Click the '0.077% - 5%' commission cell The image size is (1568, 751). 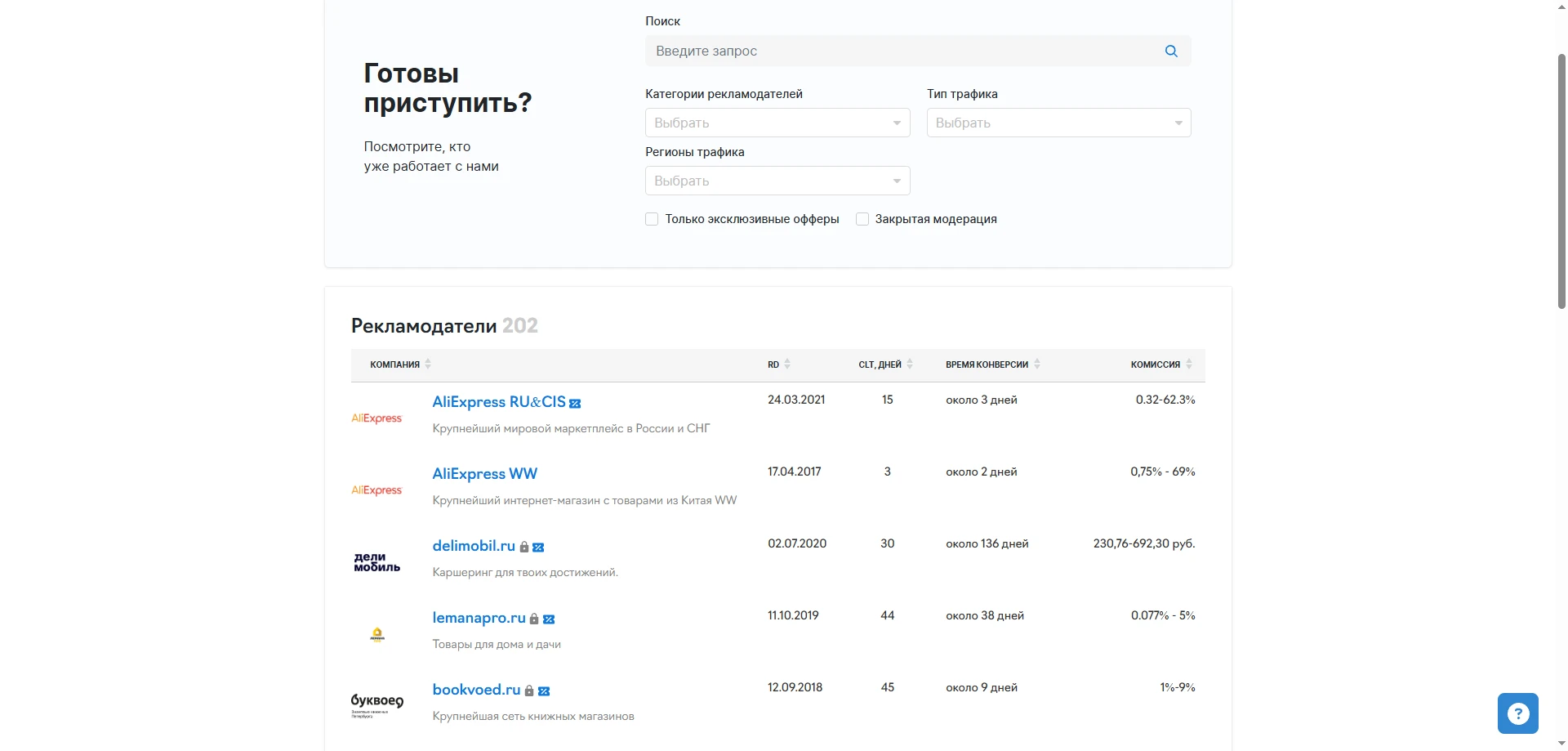[1163, 615]
